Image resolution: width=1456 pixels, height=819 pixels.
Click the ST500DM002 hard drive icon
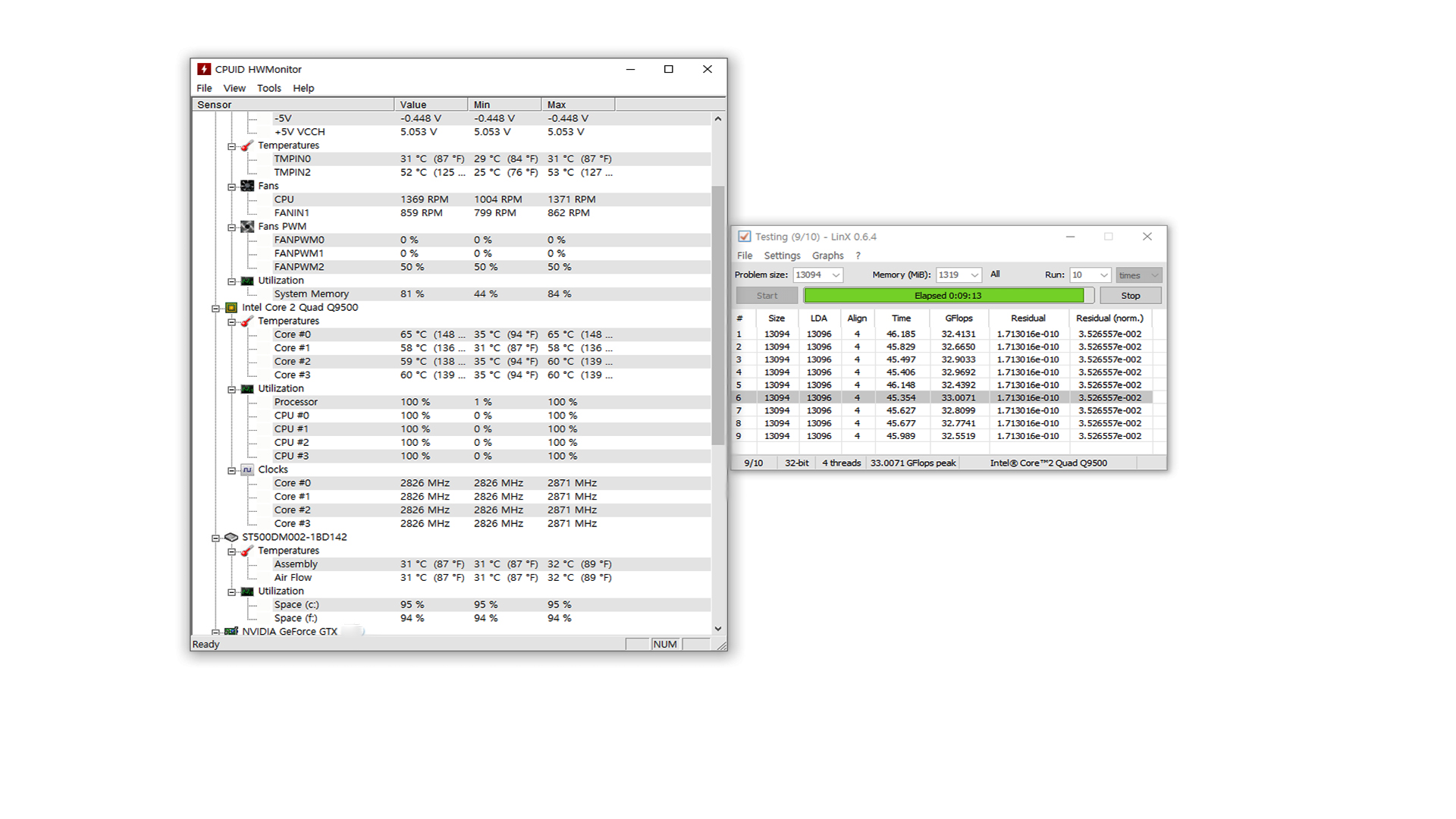tap(231, 537)
